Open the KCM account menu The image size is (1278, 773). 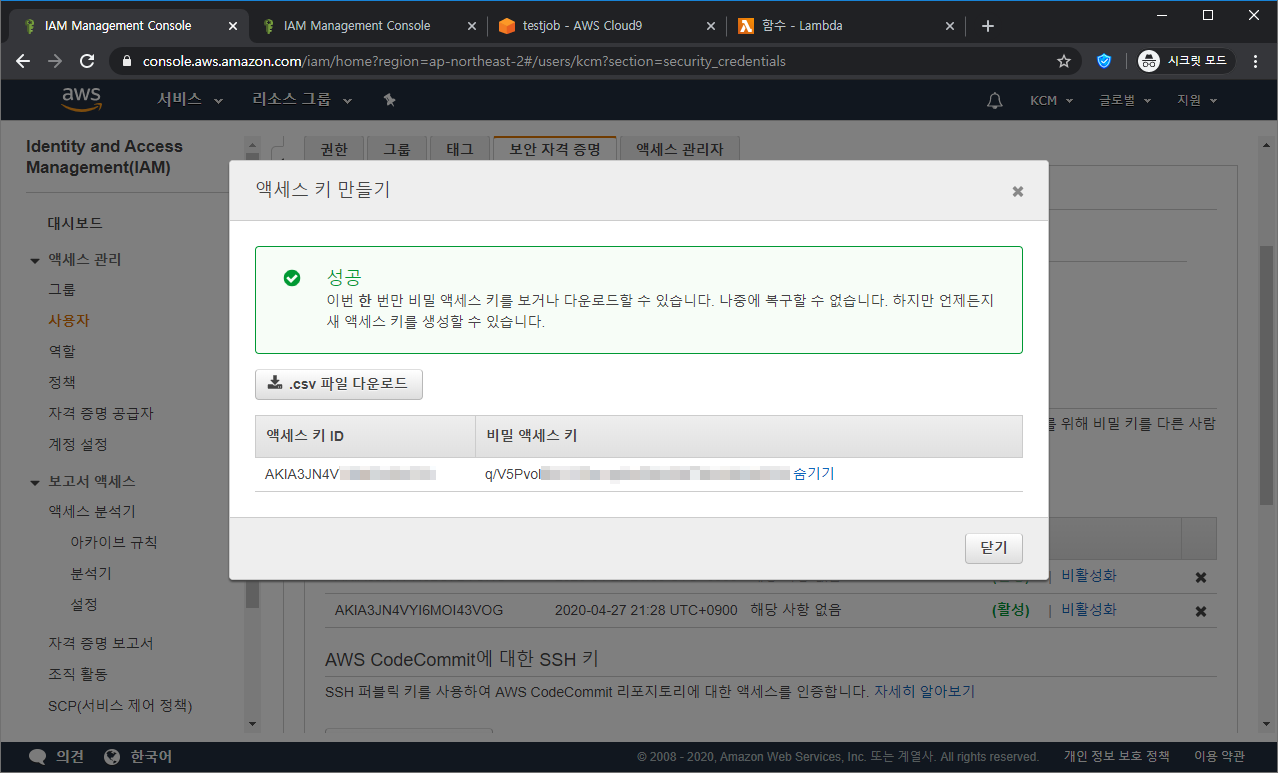click(x=1051, y=100)
